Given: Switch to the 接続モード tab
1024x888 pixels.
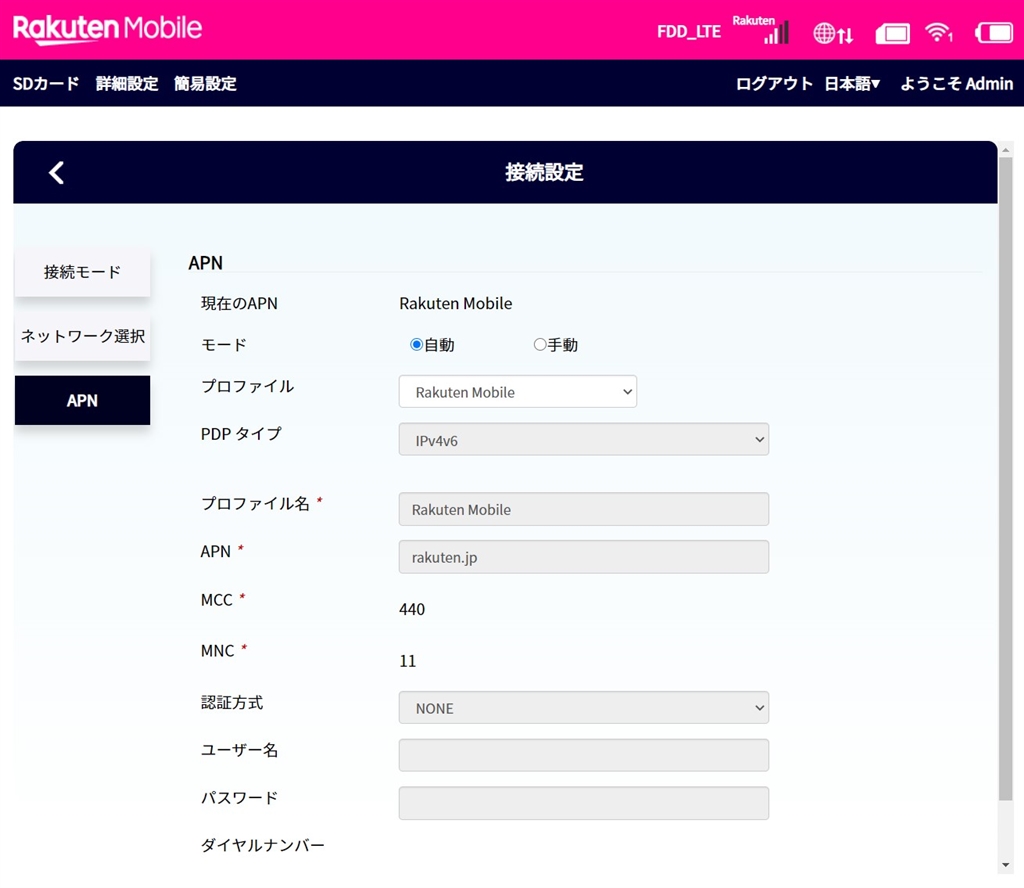Looking at the screenshot, I should (x=82, y=272).
